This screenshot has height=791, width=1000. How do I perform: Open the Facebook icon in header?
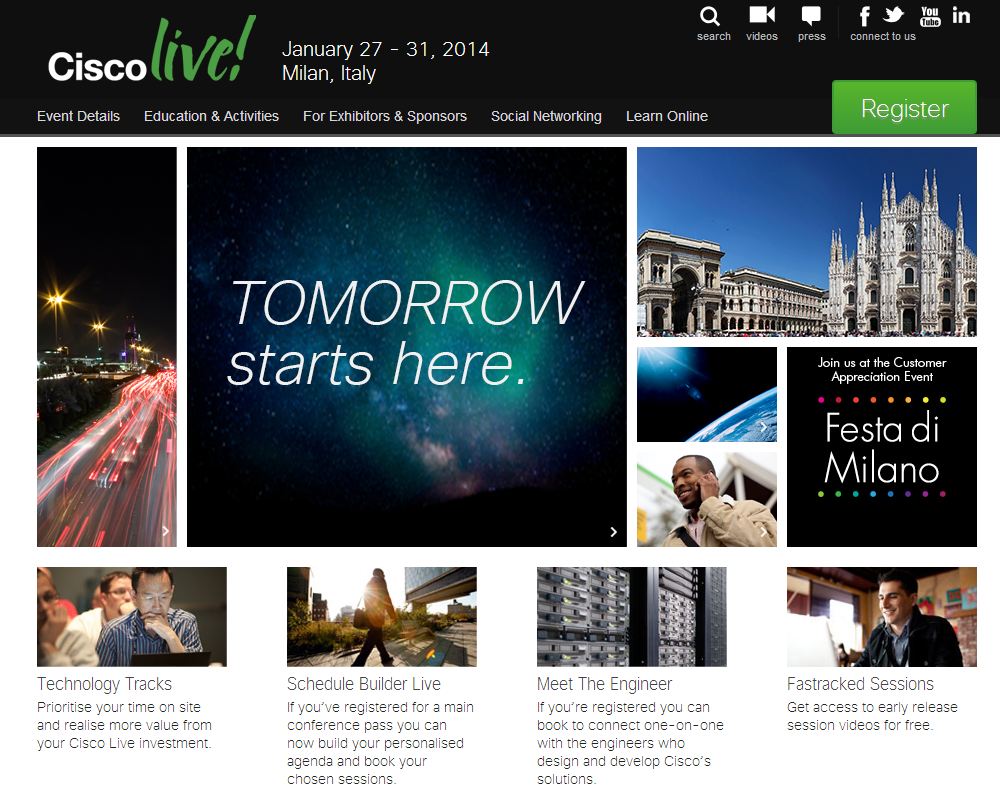[864, 16]
